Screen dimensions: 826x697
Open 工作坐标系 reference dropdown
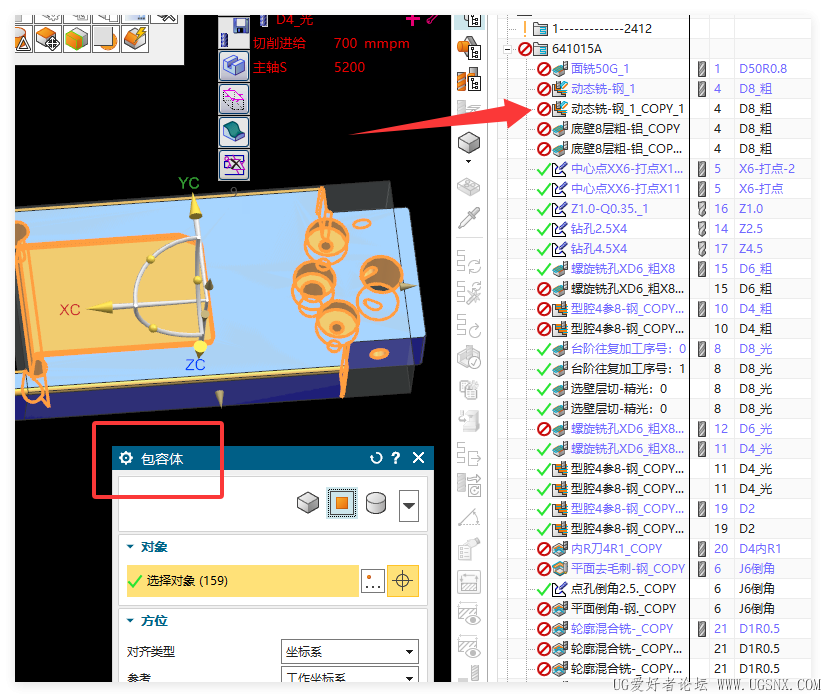(350, 675)
